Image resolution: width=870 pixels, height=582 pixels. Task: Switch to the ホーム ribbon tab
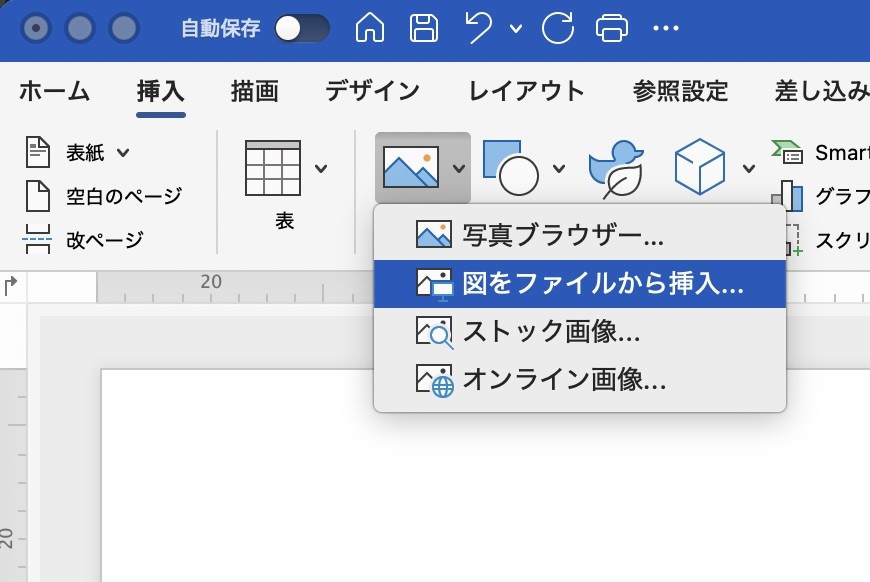(54, 91)
